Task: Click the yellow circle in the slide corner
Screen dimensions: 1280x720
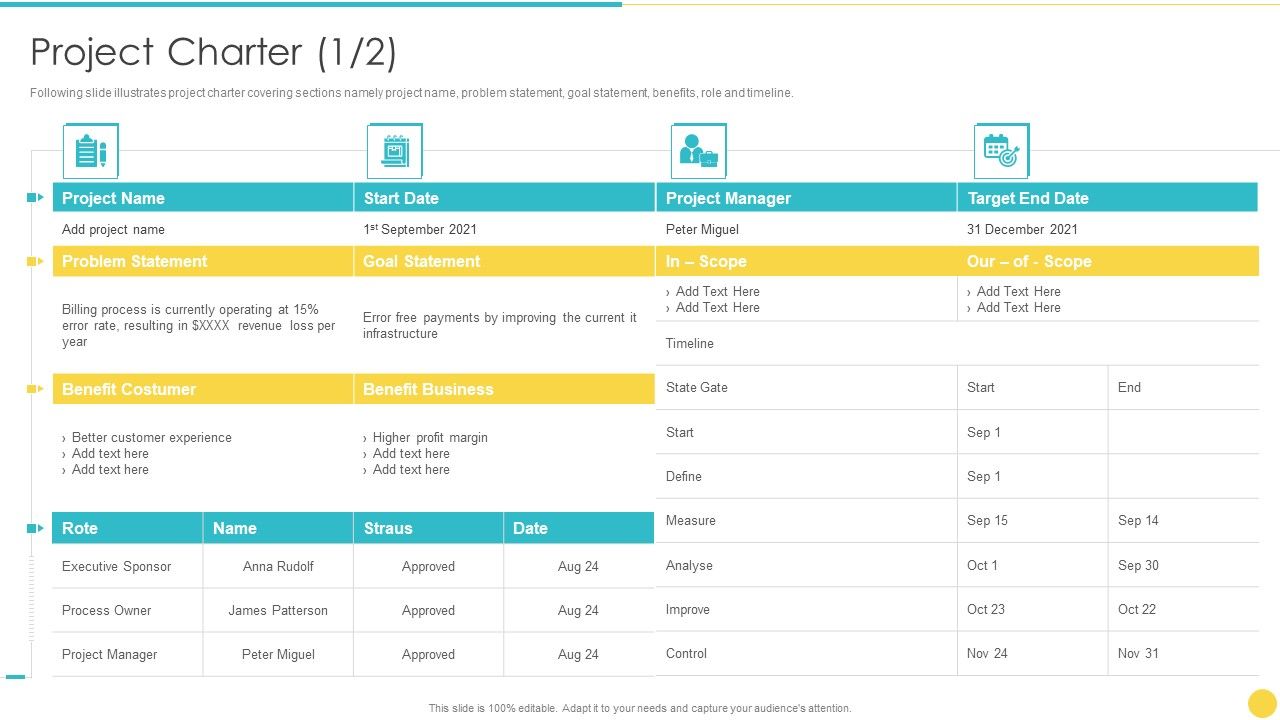Action: pos(1263,703)
